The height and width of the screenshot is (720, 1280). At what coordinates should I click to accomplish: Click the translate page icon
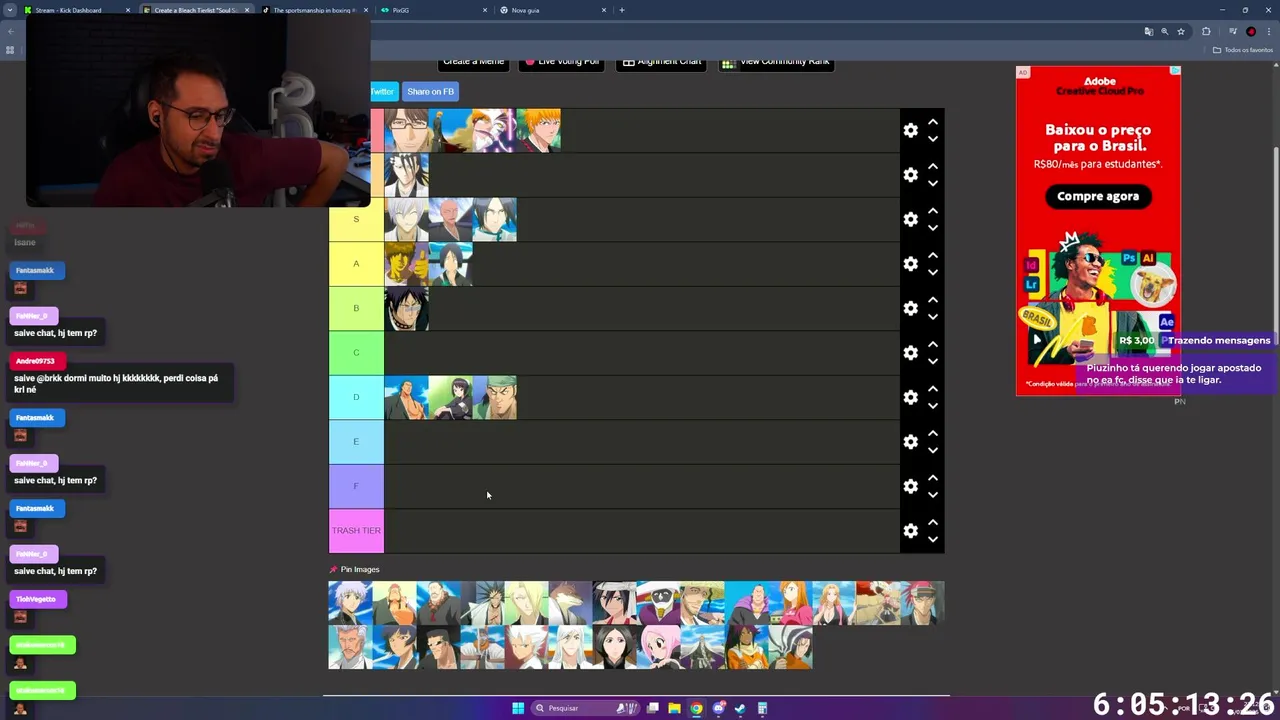tap(1148, 31)
